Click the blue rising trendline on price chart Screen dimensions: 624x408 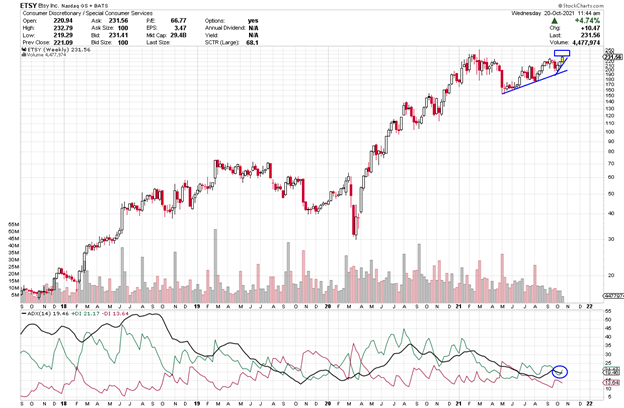coord(535,82)
